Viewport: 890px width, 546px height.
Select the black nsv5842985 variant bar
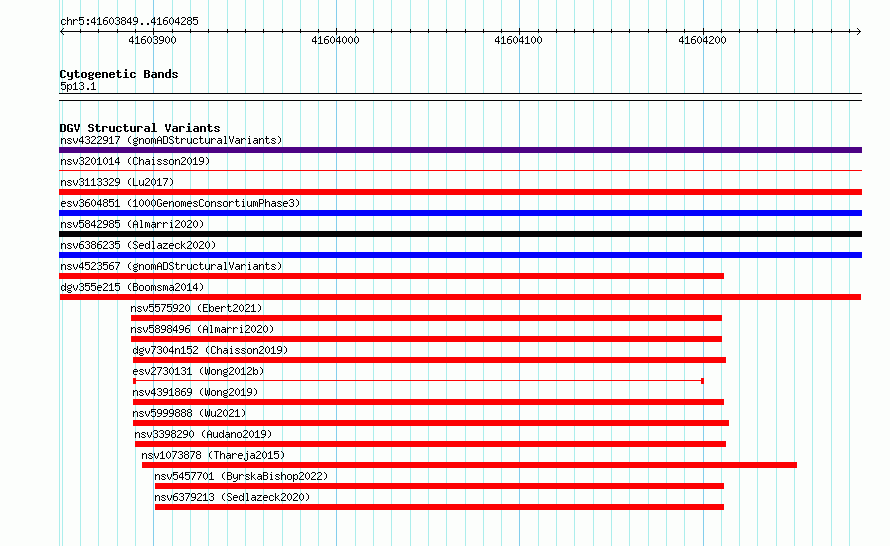click(460, 234)
